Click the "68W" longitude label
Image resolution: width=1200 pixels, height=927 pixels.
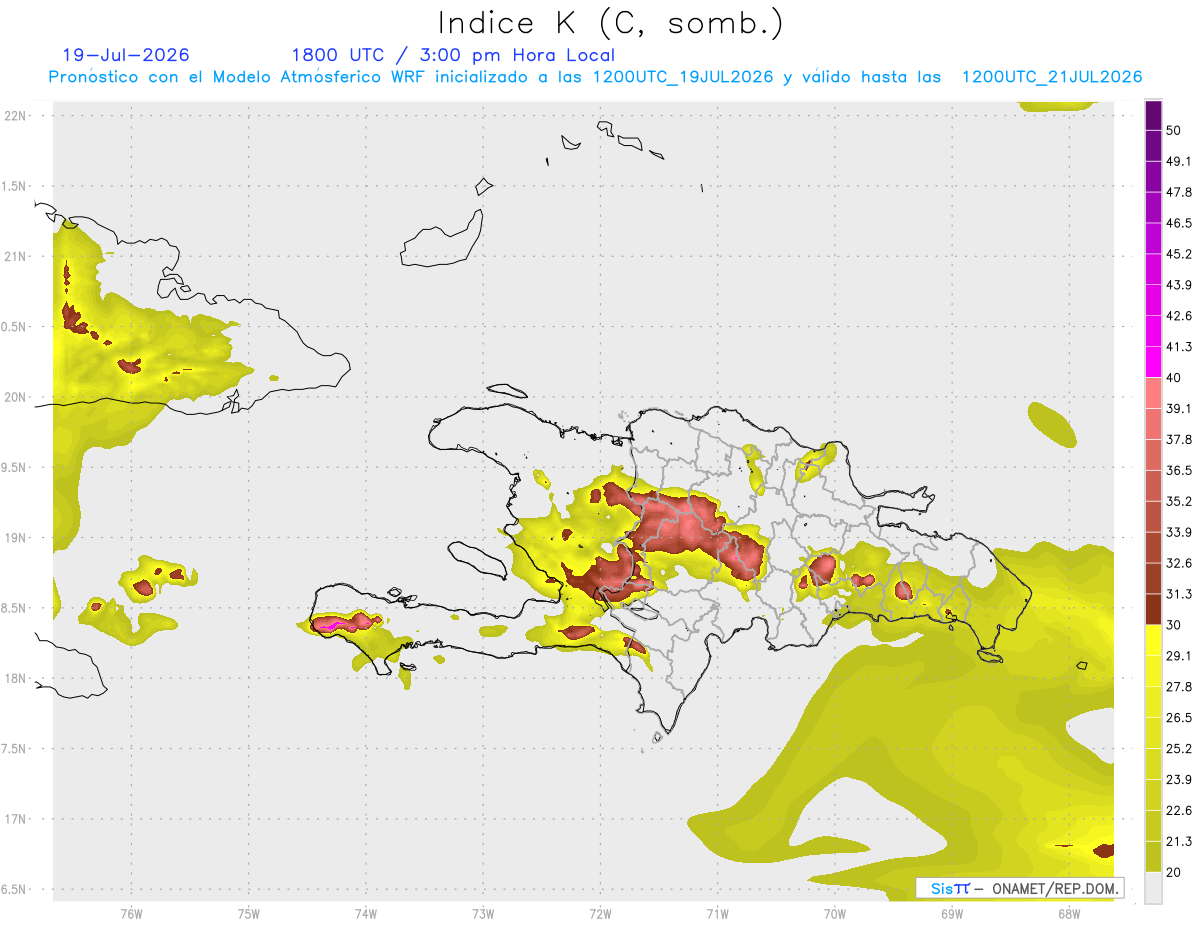(1069, 913)
